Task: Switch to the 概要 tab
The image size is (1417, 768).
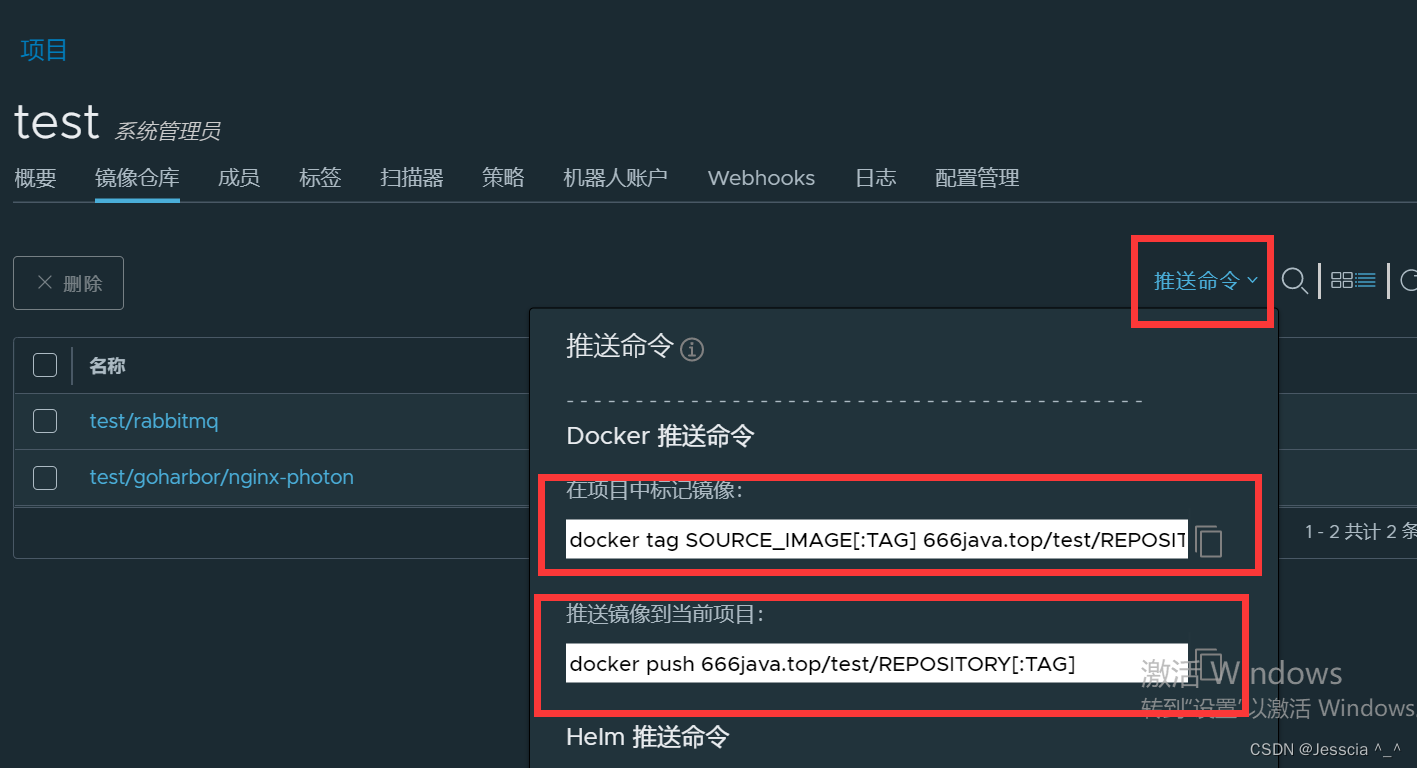Action: 35,178
